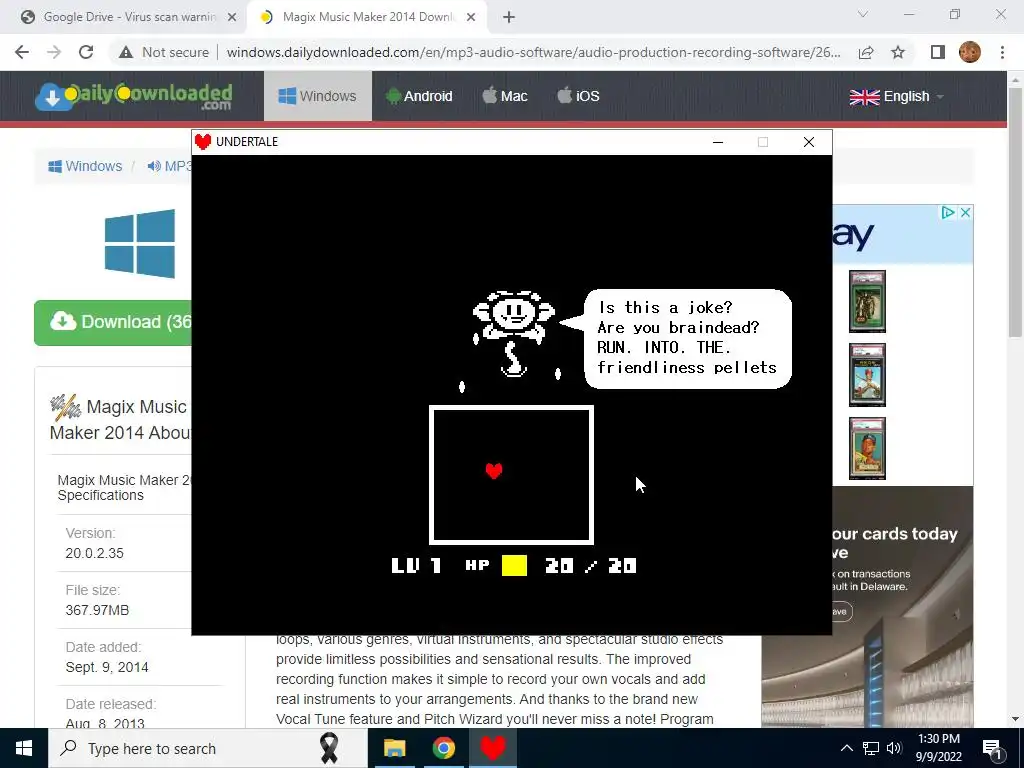Click the taskbar search box

tap(208, 748)
